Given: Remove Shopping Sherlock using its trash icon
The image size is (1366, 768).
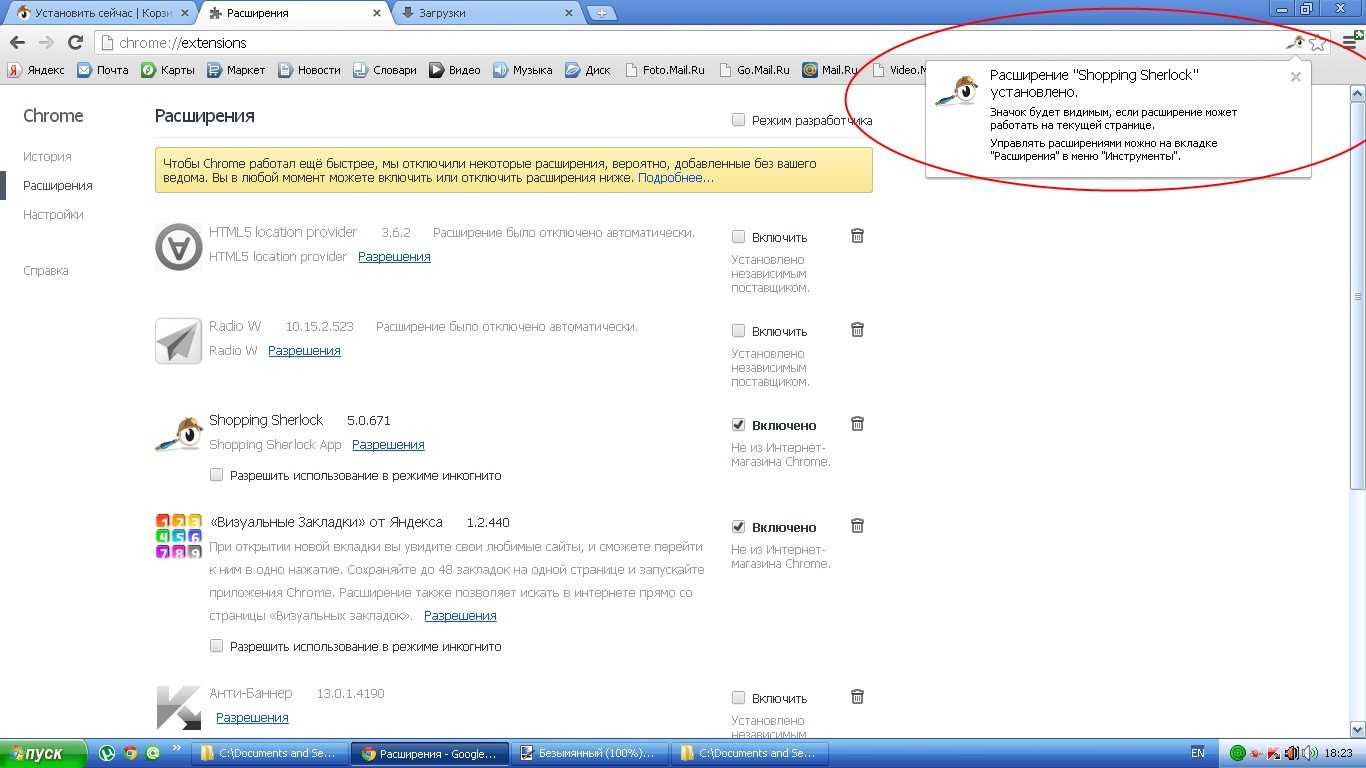Looking at the screenshot, I should (x=857, y=424).
